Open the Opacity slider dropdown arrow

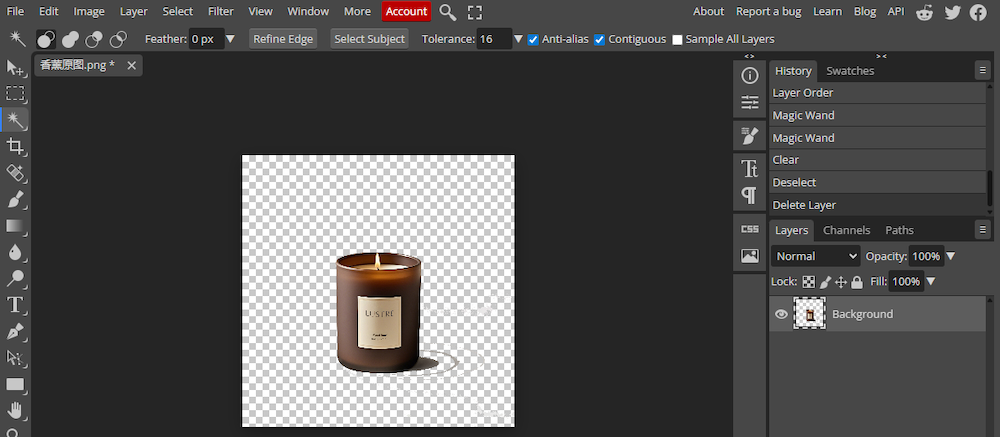(x=950, y=256)
